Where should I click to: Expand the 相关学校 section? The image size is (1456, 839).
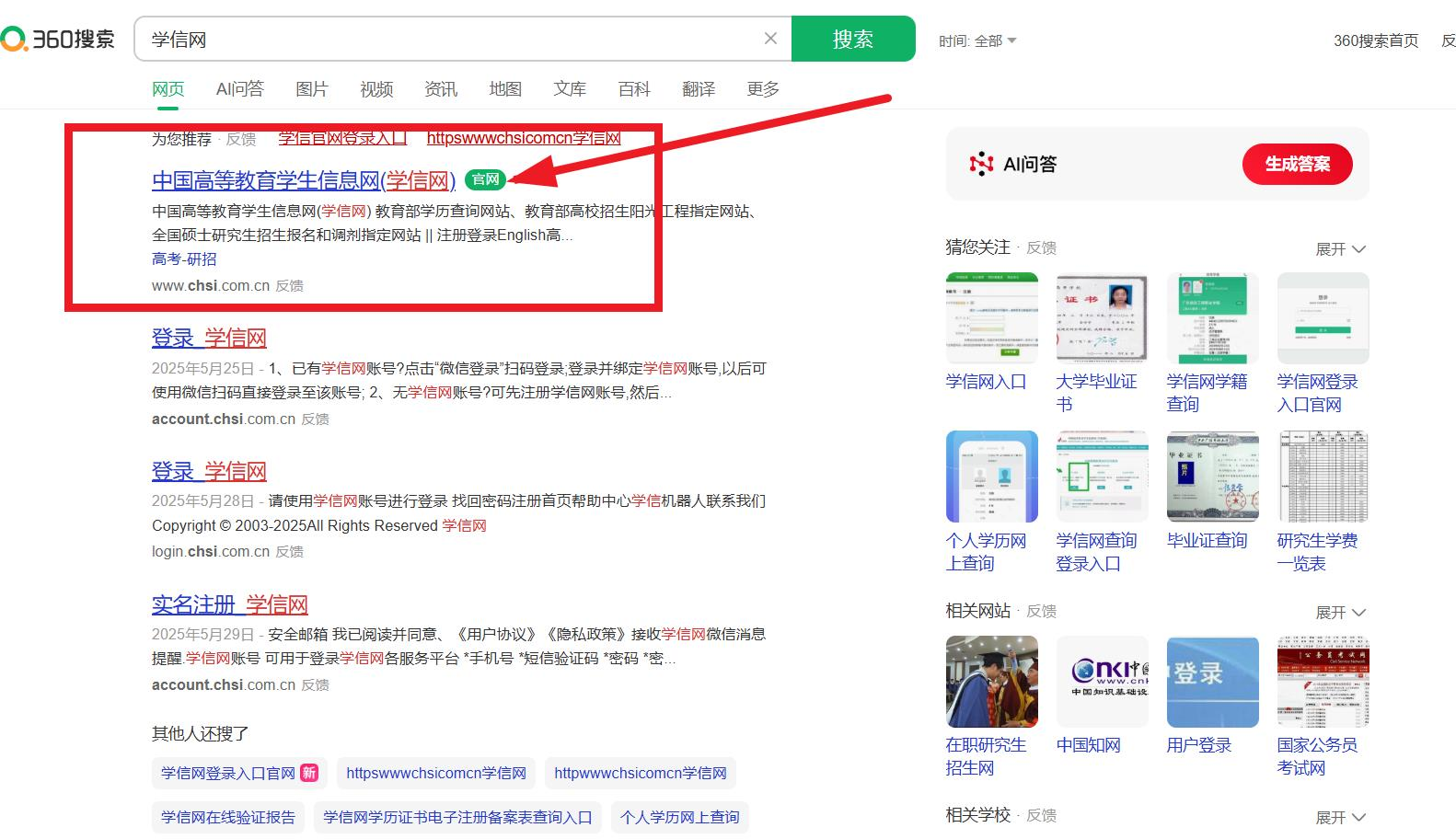point(1340,818)
